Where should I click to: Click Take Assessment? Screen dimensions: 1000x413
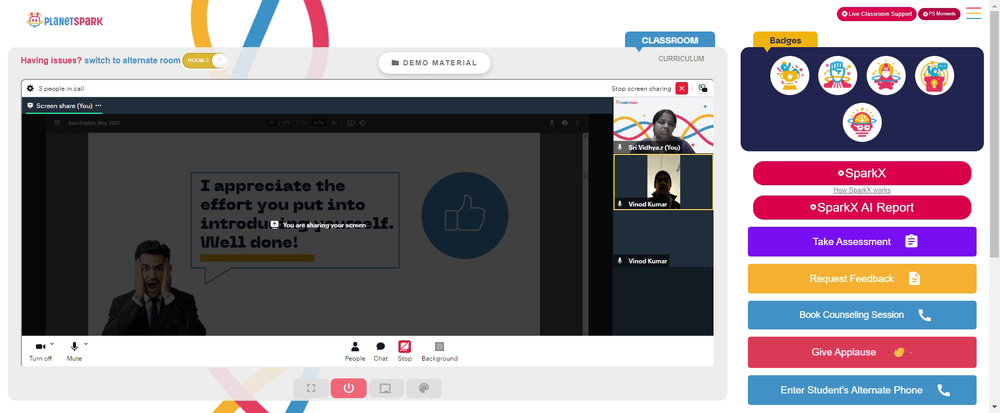[x=862, y=242]
